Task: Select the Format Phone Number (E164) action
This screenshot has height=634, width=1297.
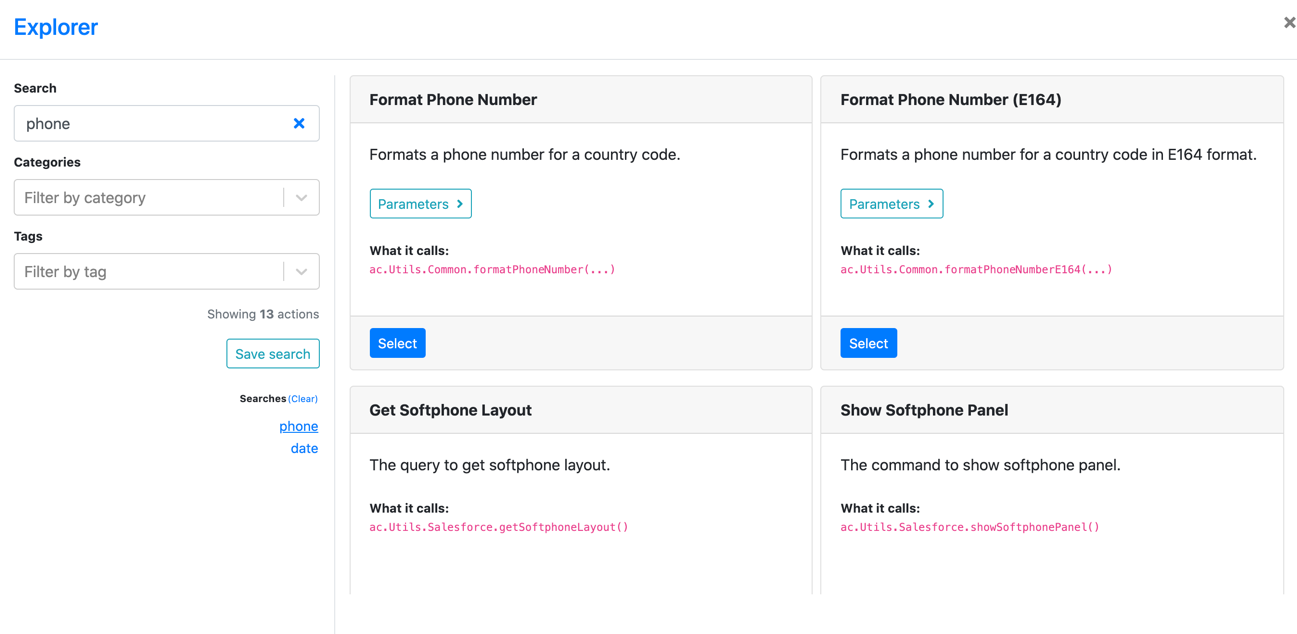Action: pos(868,343)
